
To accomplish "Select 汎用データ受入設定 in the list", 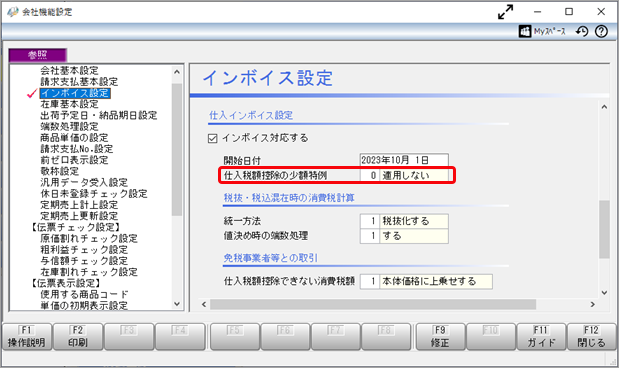I will pos(84,182).
